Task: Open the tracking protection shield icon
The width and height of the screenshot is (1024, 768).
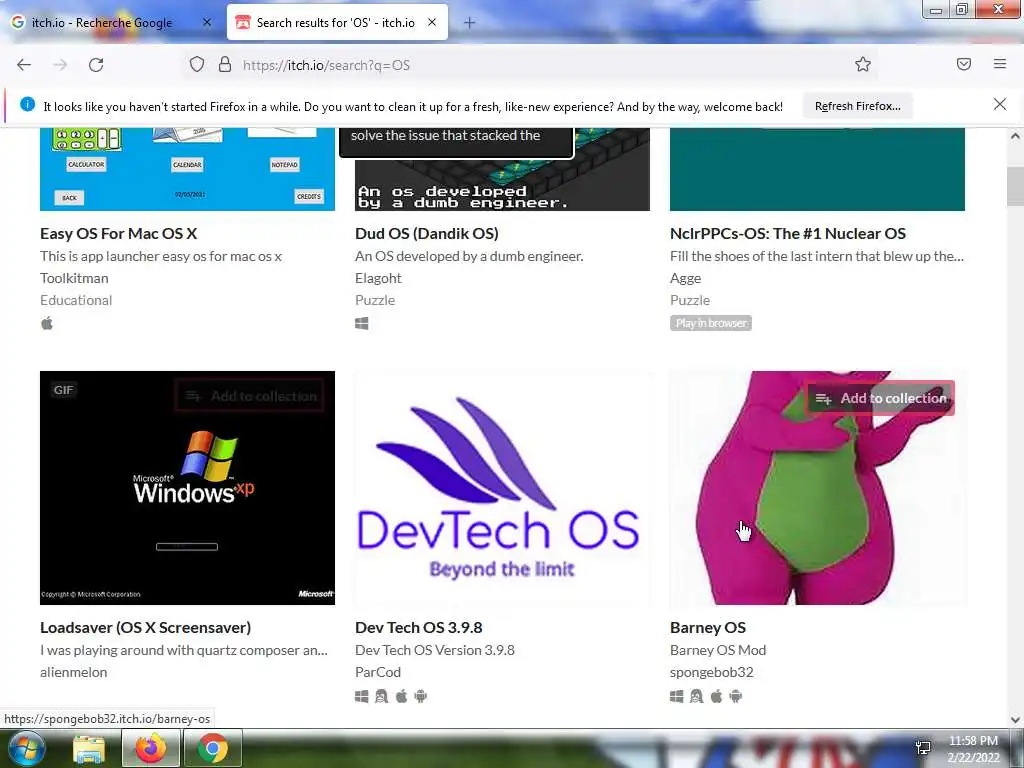Action: tap(197, 64)
